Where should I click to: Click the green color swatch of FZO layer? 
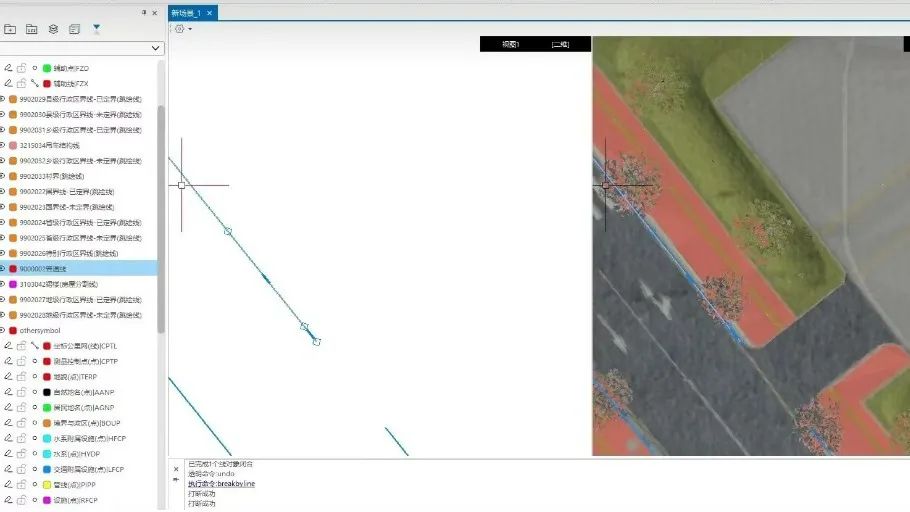point(47,68)
